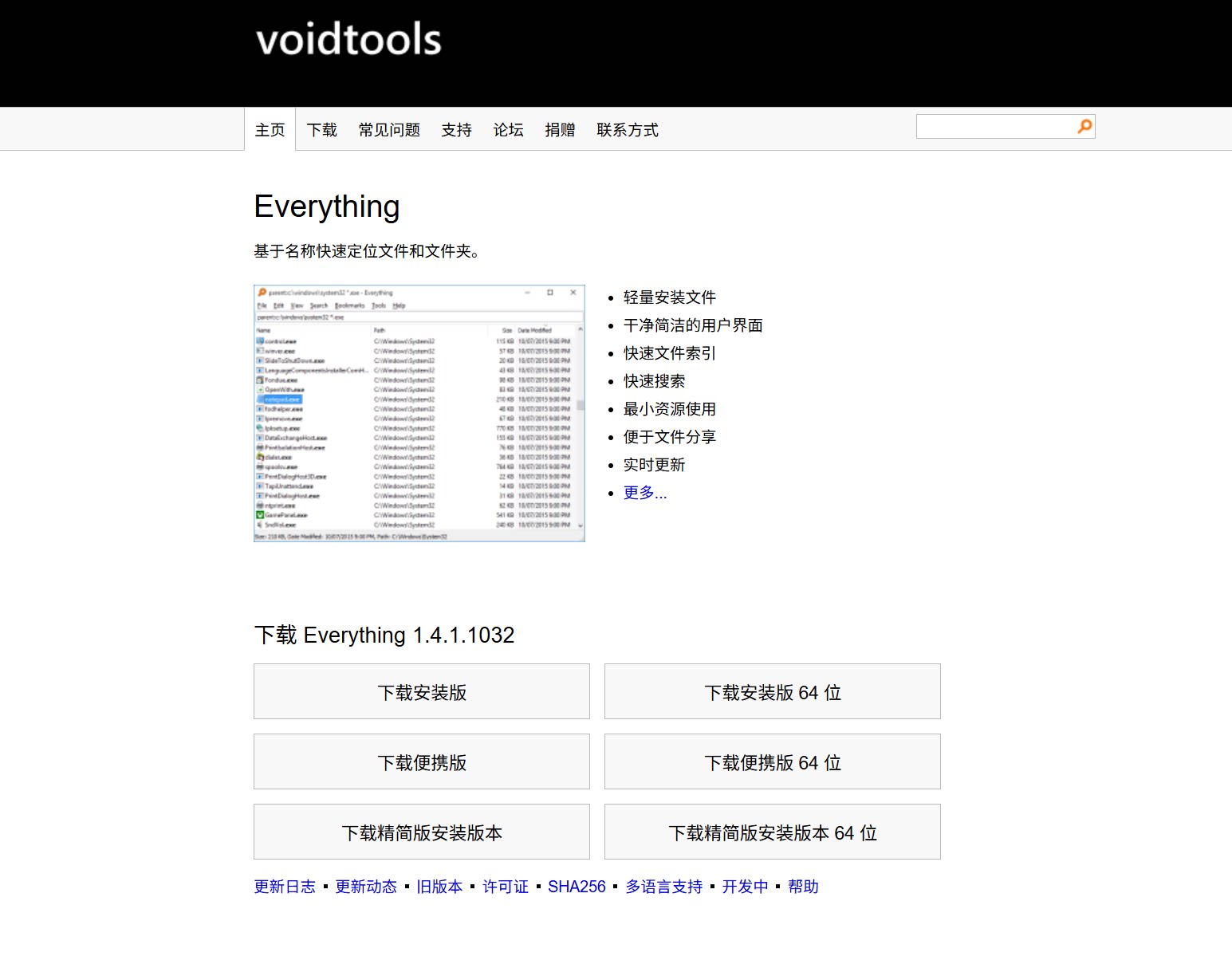
Task: Click the 下载安装版 64 位 button
Action: 772,691
